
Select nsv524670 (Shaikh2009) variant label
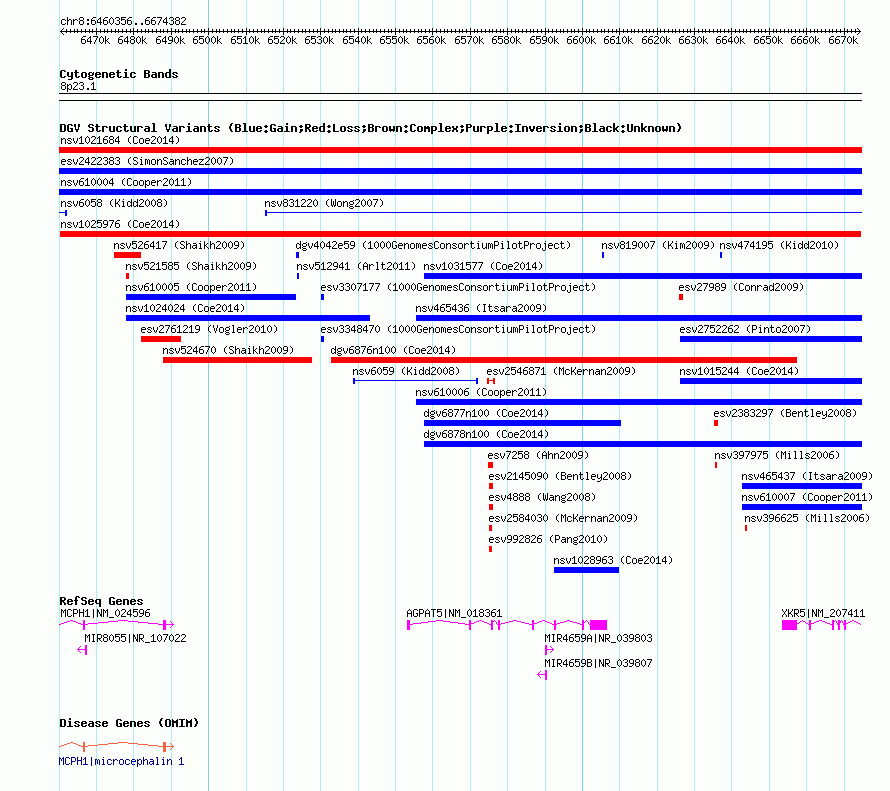point(228,350)
